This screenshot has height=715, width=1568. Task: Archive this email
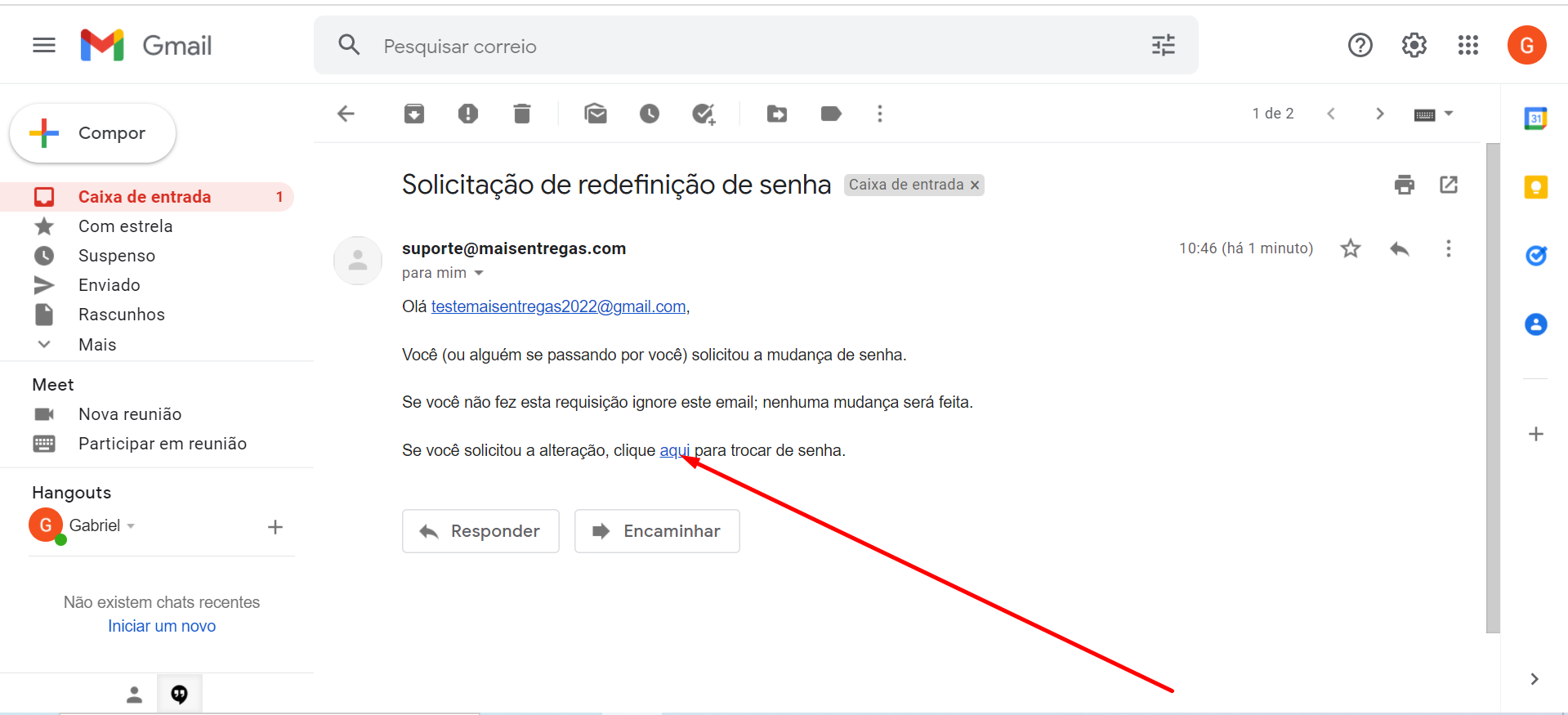[414, 114]
